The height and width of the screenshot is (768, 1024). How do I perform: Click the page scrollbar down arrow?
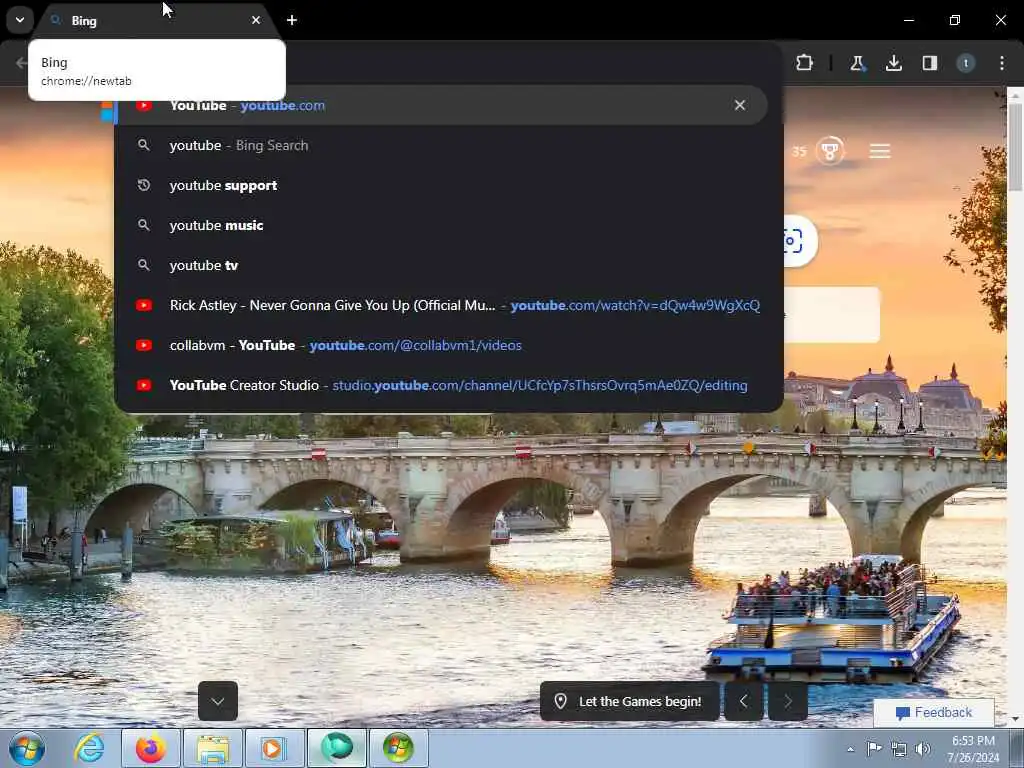tap(1015, 720)
